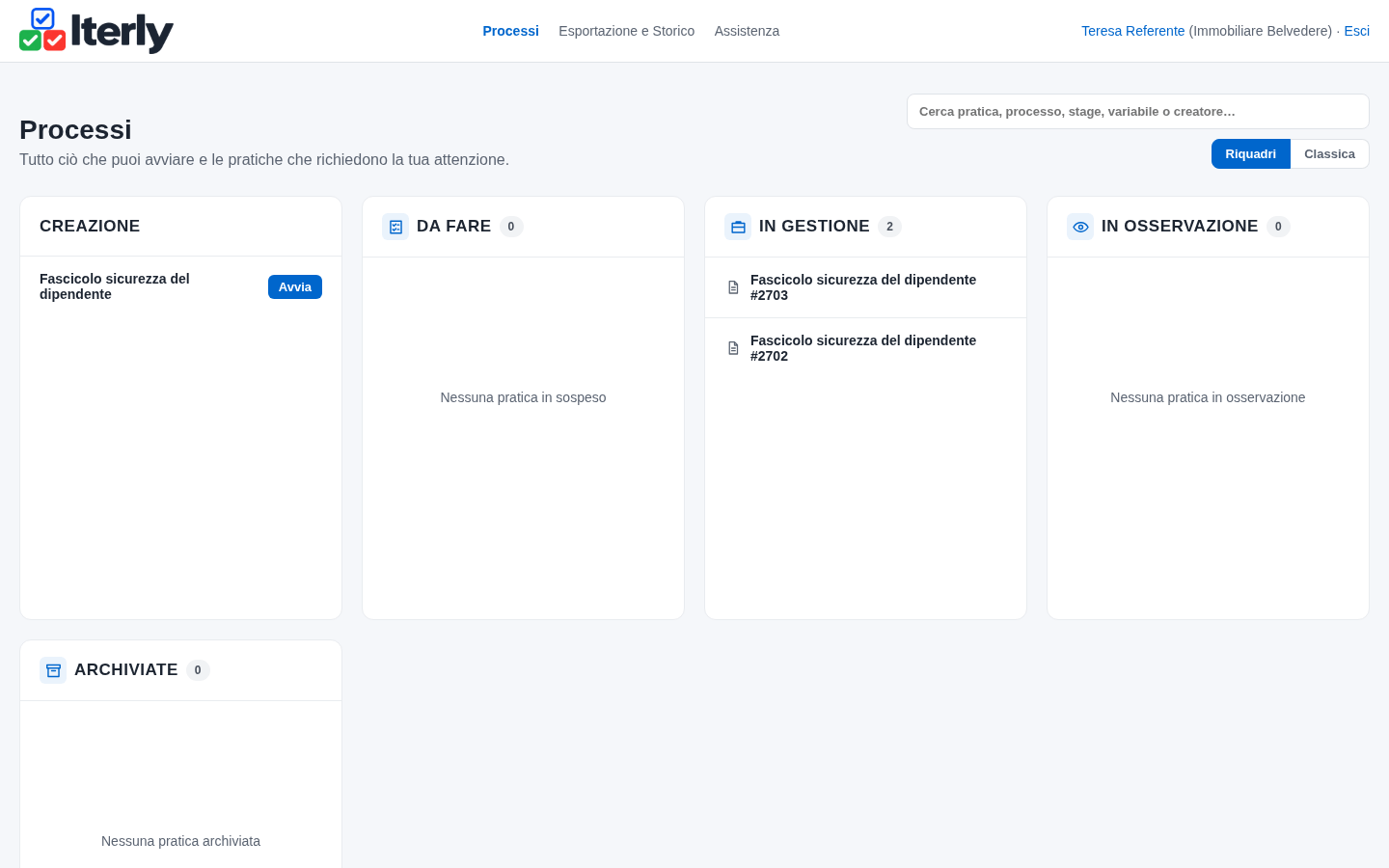Click the 'Nessuna pratica in osservazione' message
Viewport: 1389px width, 868px height.
(1208, 397)
